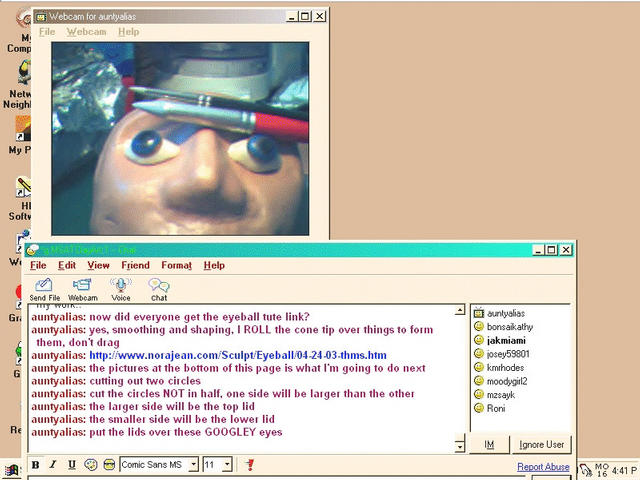Select user mzsayk in the list
This screenshot has height=480, width=640.
(x=501, y=395)
